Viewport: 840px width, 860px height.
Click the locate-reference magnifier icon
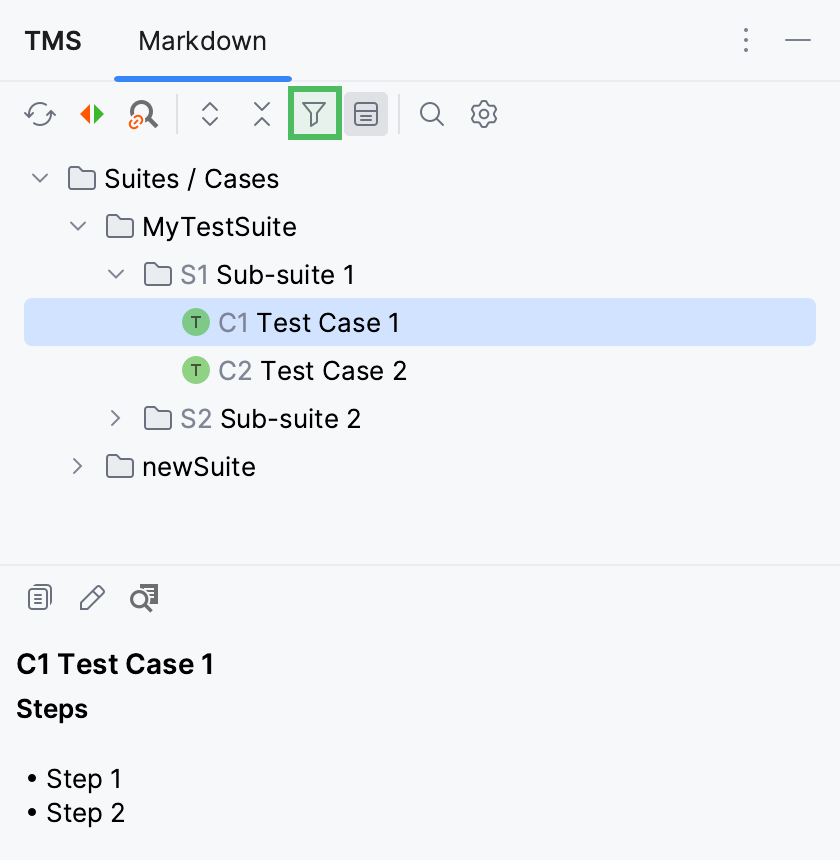(x=143, y=114)
